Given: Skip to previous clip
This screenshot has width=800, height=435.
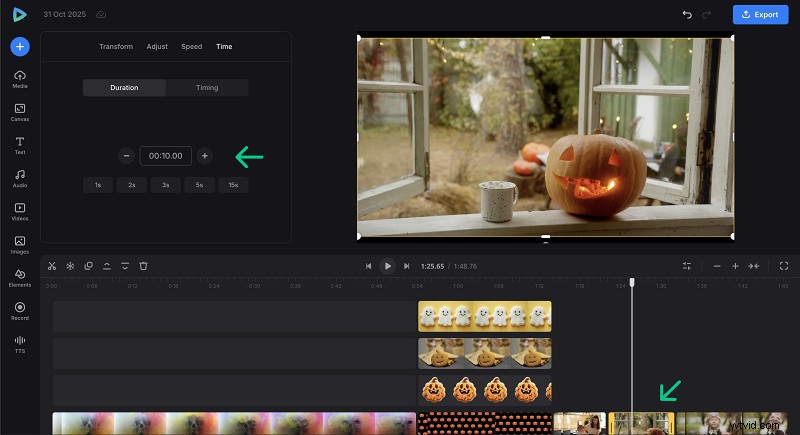Looking at the screenshot, I should coord(368,266).
